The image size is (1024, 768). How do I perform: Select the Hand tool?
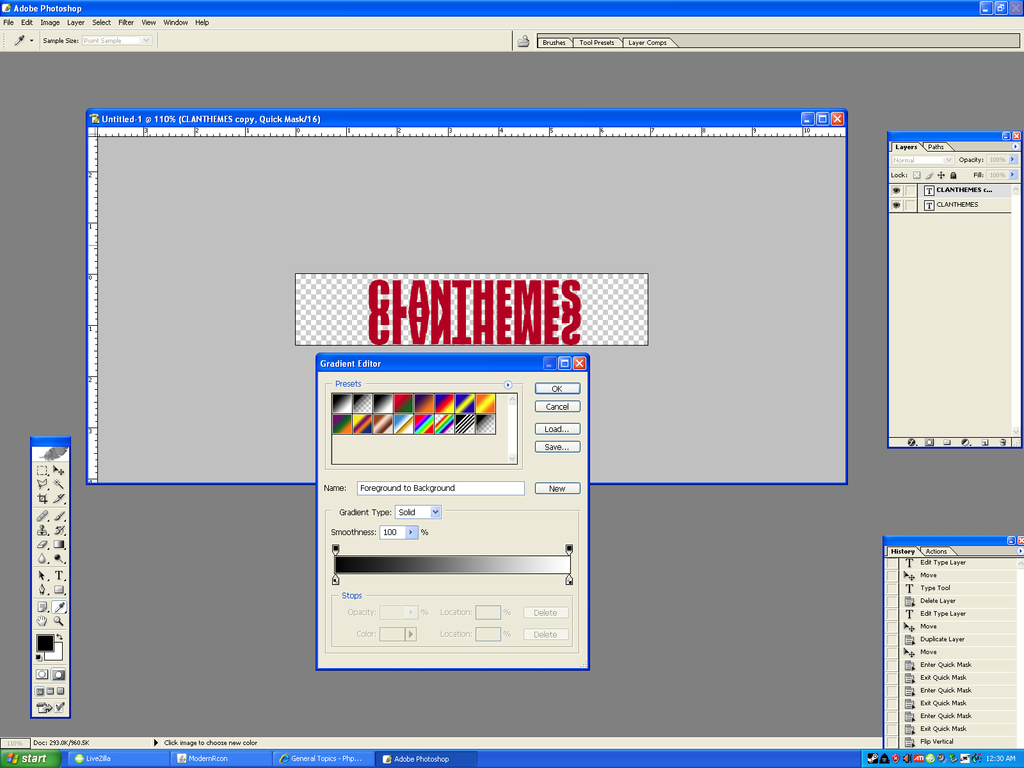click(x=42, y=621)
